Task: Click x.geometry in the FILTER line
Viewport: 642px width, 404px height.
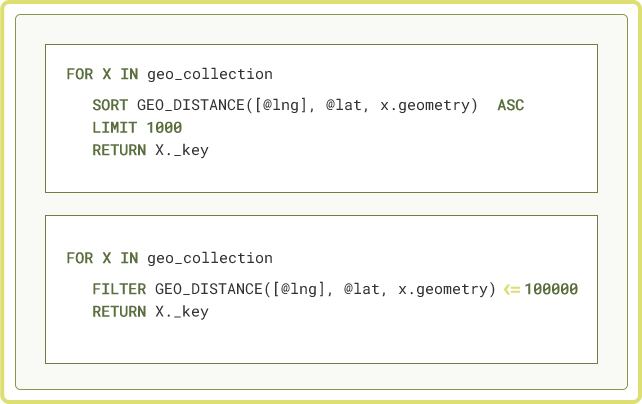Action: [443, 290]
